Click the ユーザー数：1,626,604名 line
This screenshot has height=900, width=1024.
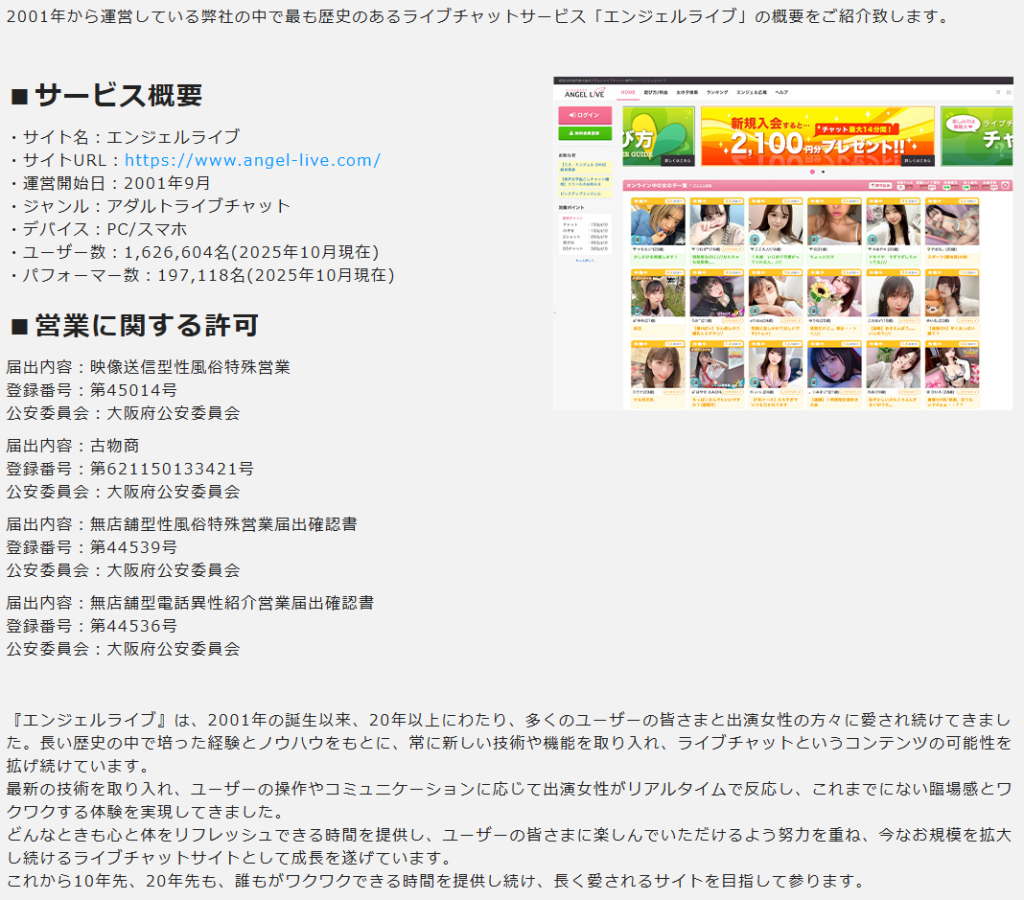click(x=195, y=252)
